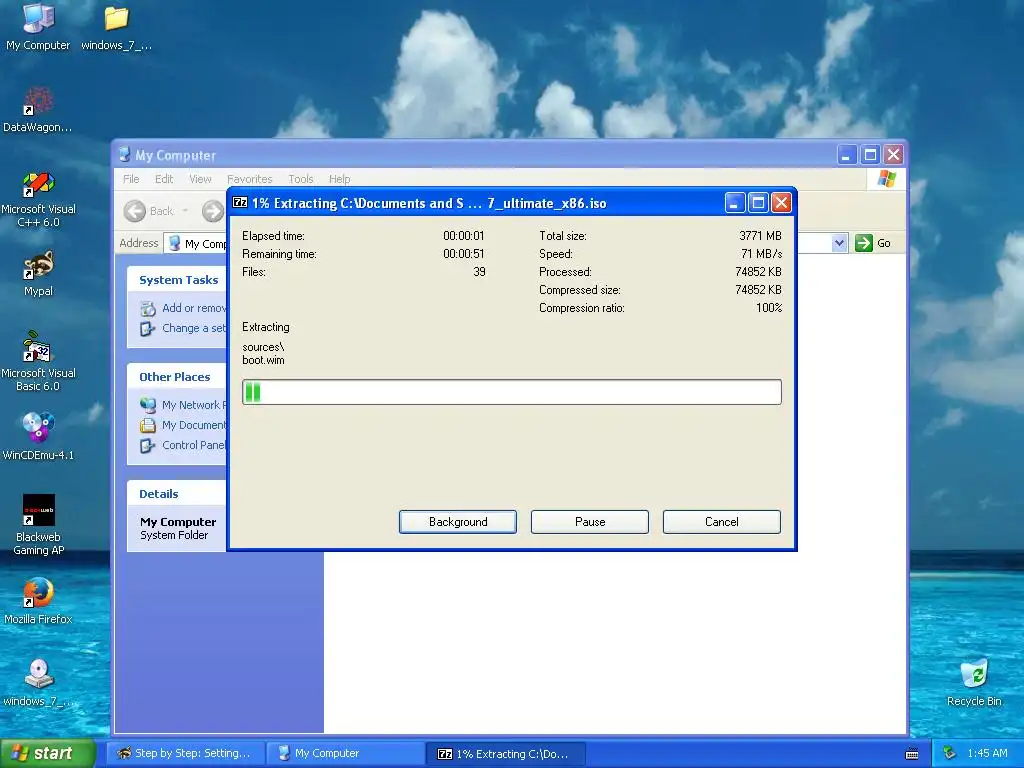The width and height of the screenshot is (1024, 768).
Task: Click the green extraction progress bar
Action: [511, 392]
